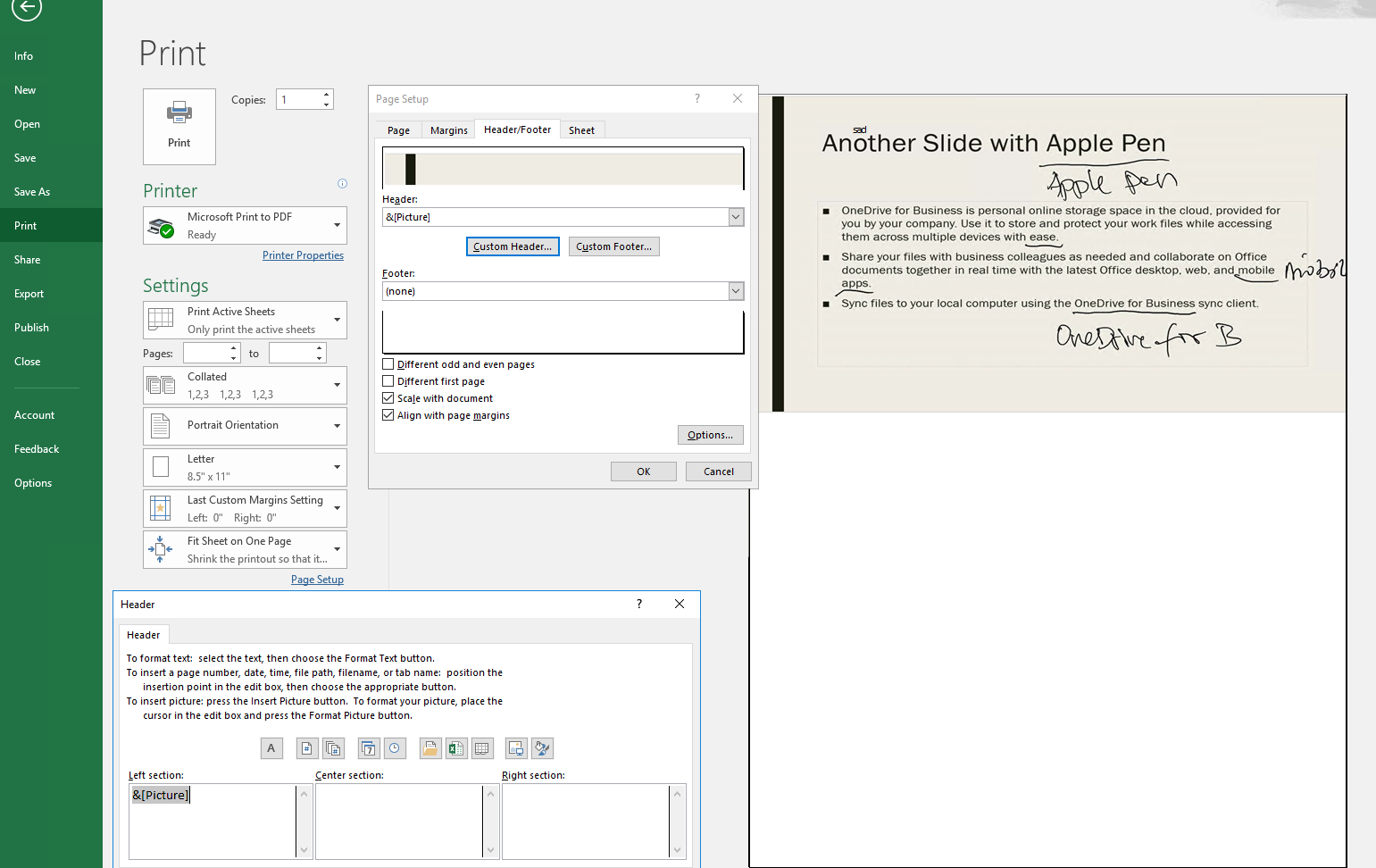1376x868 pixels.
Task: Expand the Header combo box showing &[Picture]
Action: pyautogui.click(x=737, y=217)
